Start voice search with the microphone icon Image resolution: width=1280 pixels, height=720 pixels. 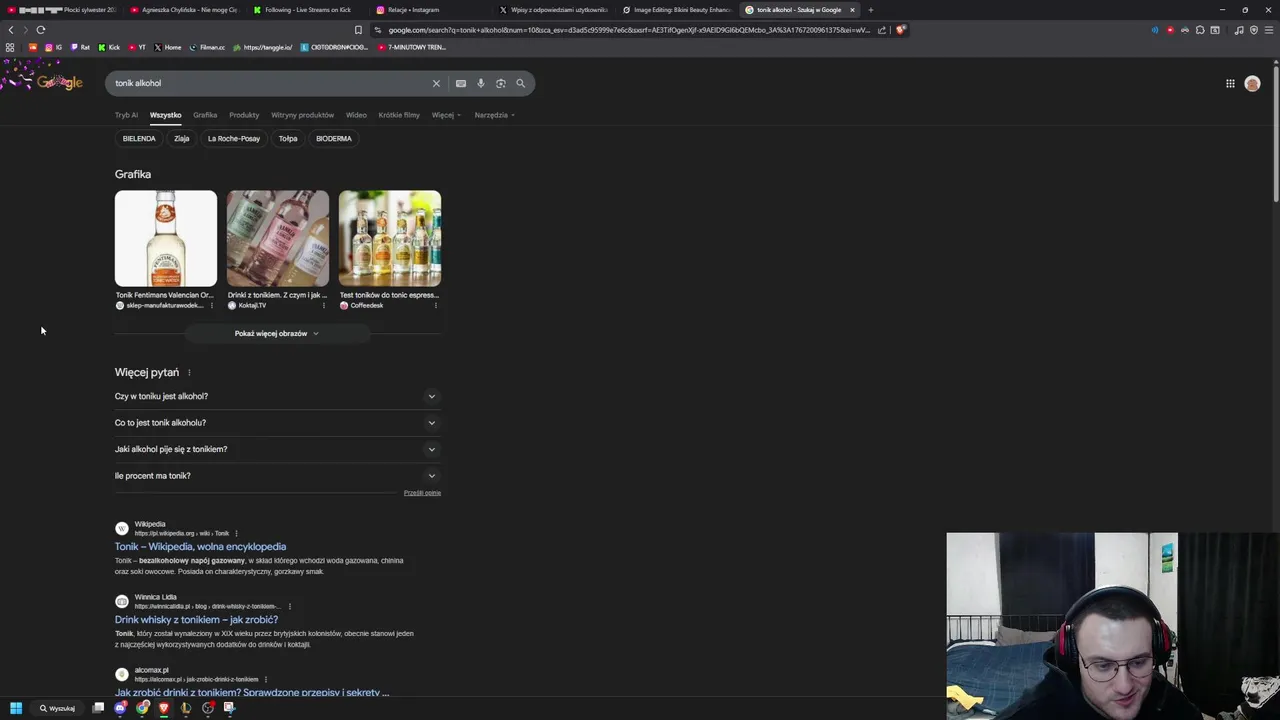click(x=481, y=83)
